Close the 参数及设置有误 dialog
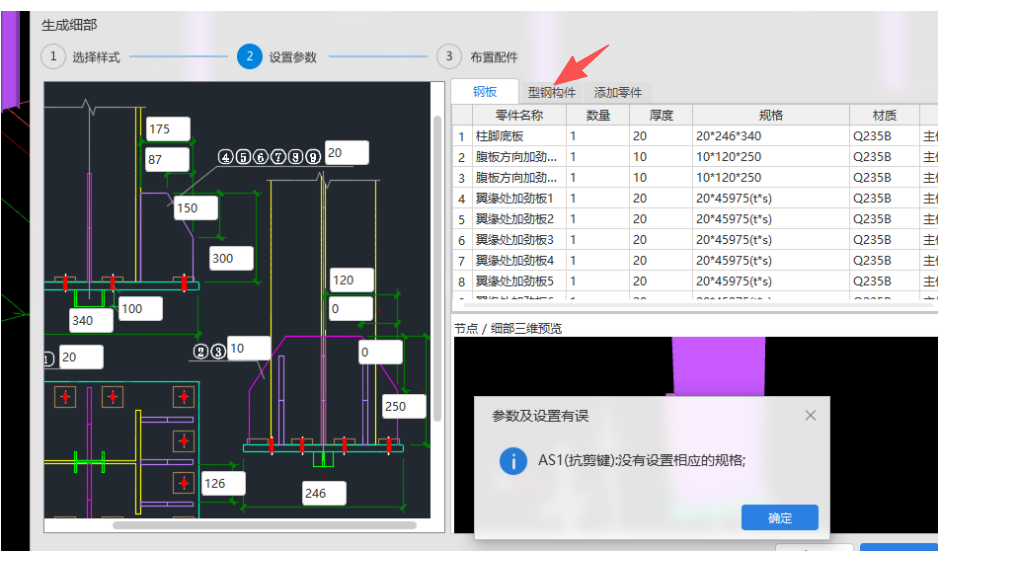This screenshot has width=1011, height=561. point(810,416)
